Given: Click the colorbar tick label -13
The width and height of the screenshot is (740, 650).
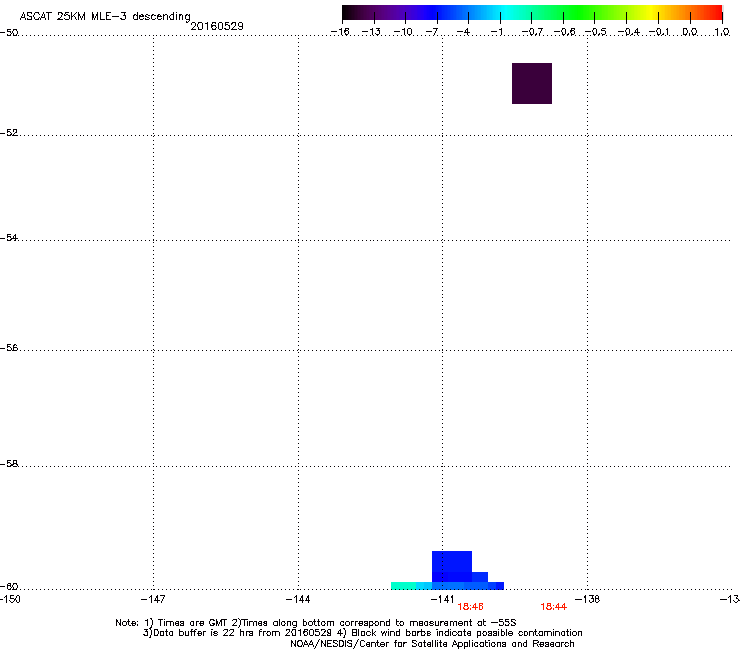Looking at the screenshot, I should (371, 32).
